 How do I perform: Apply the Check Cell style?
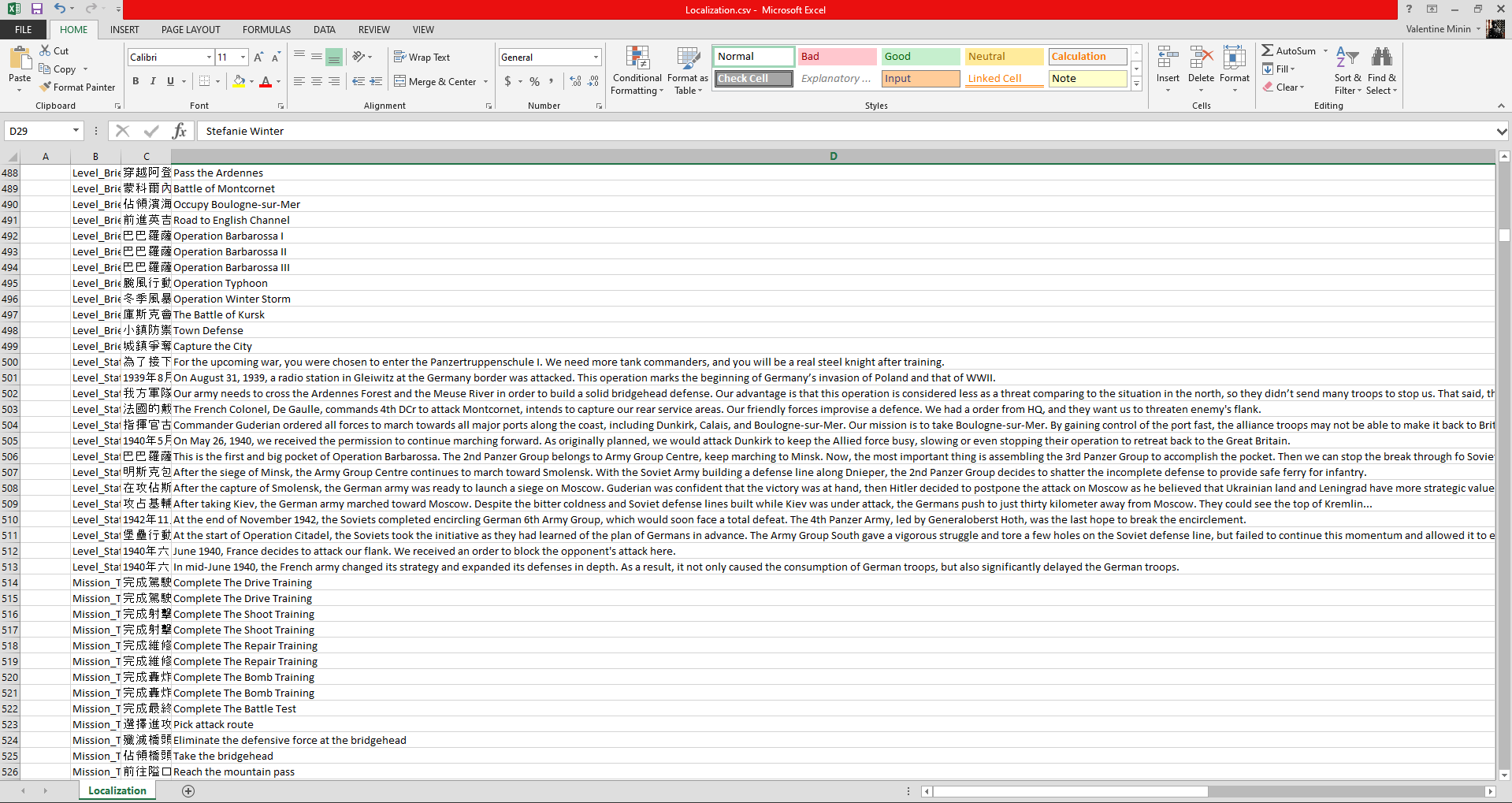(x=754, y=78)
